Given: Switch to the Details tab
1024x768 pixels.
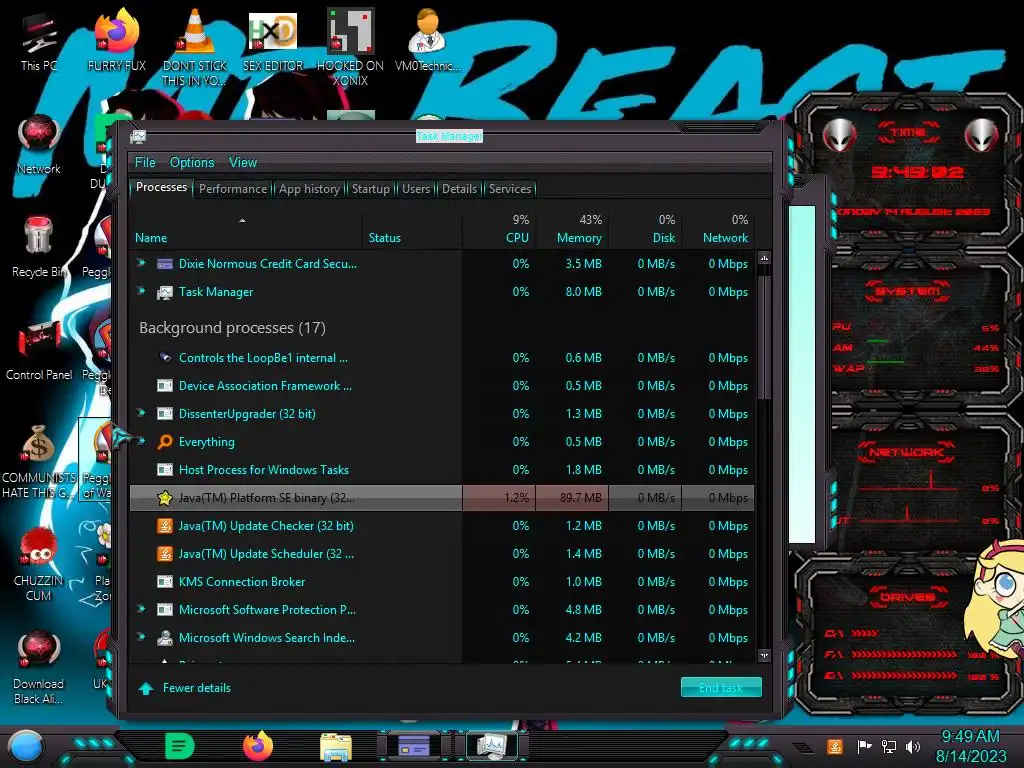Looking at the screenshot, I should (459, 189).
